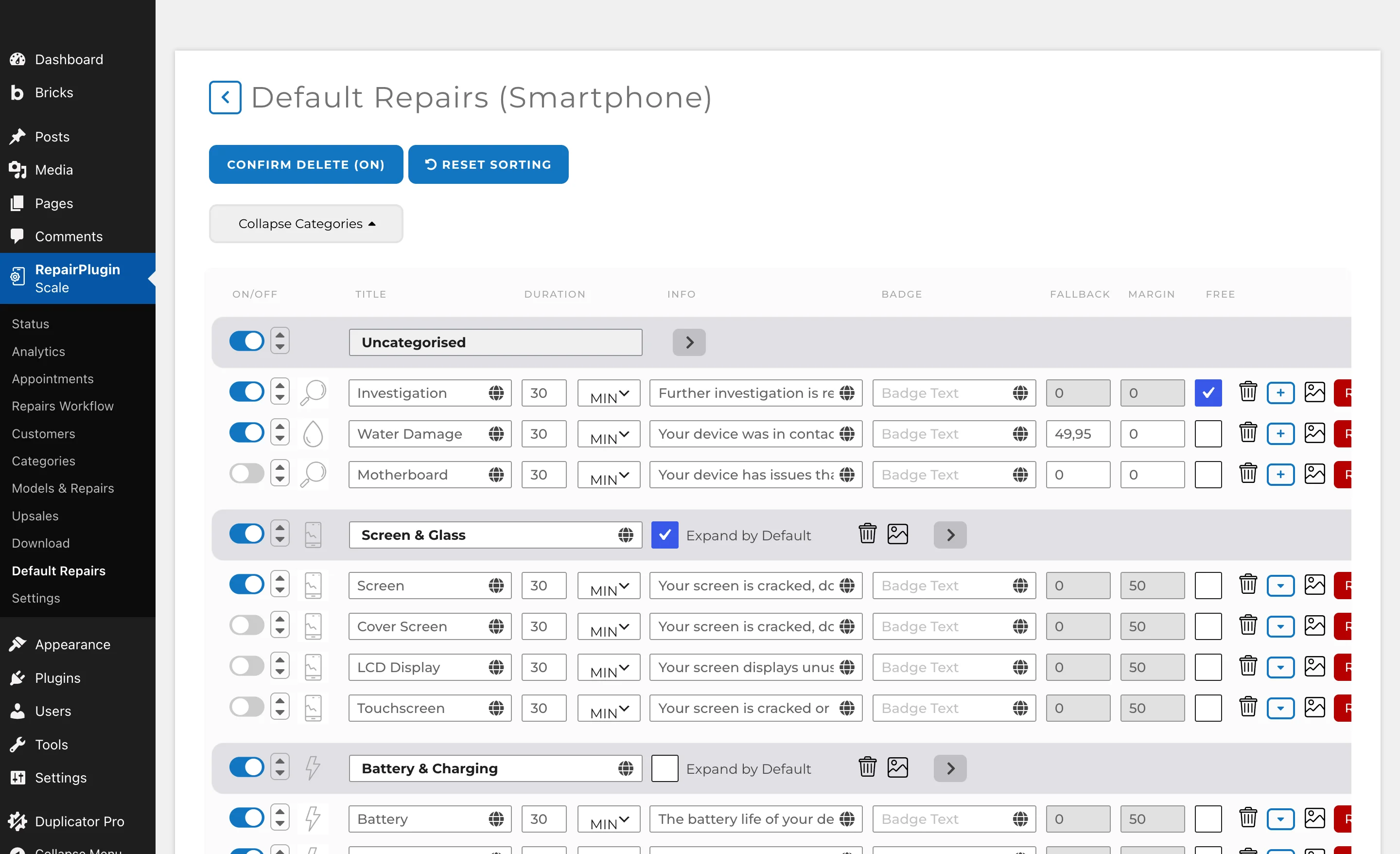Click the red button on Investigation row
Screen dimensions: 1400x854
1343,393
